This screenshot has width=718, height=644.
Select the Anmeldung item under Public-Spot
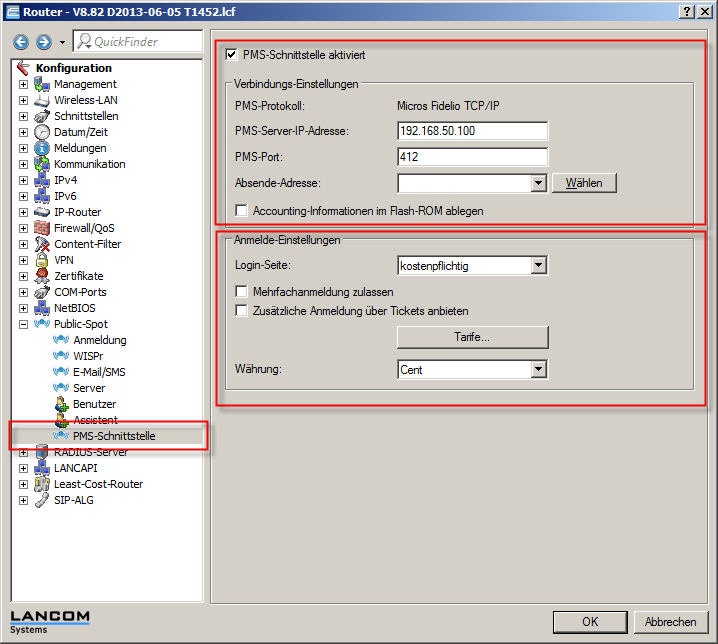pyautogui.click(x=99, y=340)
